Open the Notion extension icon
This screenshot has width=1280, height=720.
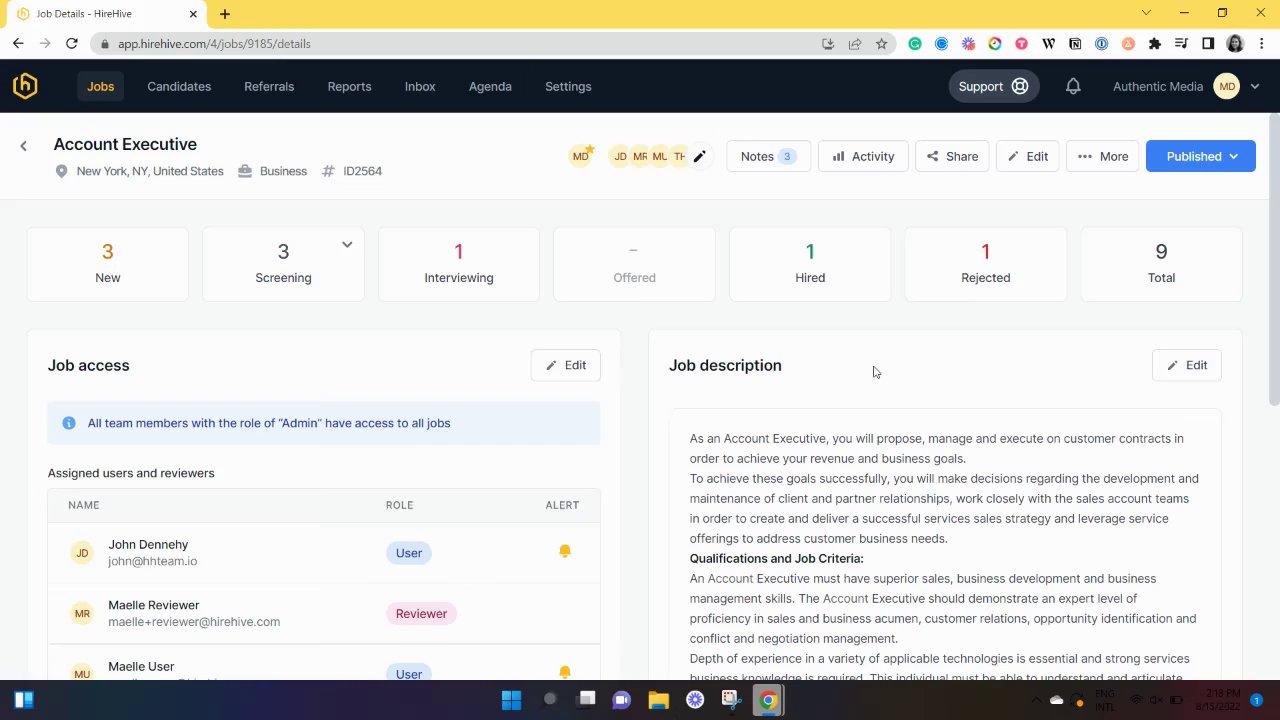click(x=1075, y=44)
